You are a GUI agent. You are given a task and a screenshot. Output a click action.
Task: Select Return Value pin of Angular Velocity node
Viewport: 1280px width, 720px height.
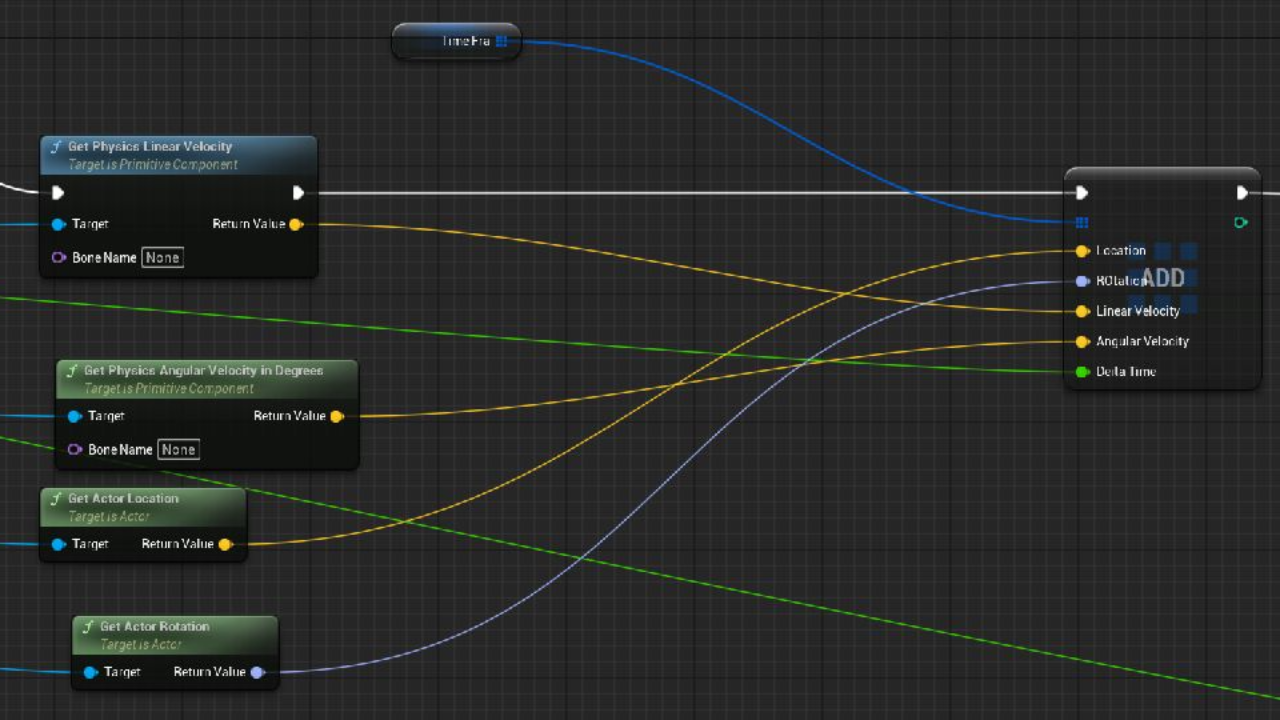coord(337,416)
